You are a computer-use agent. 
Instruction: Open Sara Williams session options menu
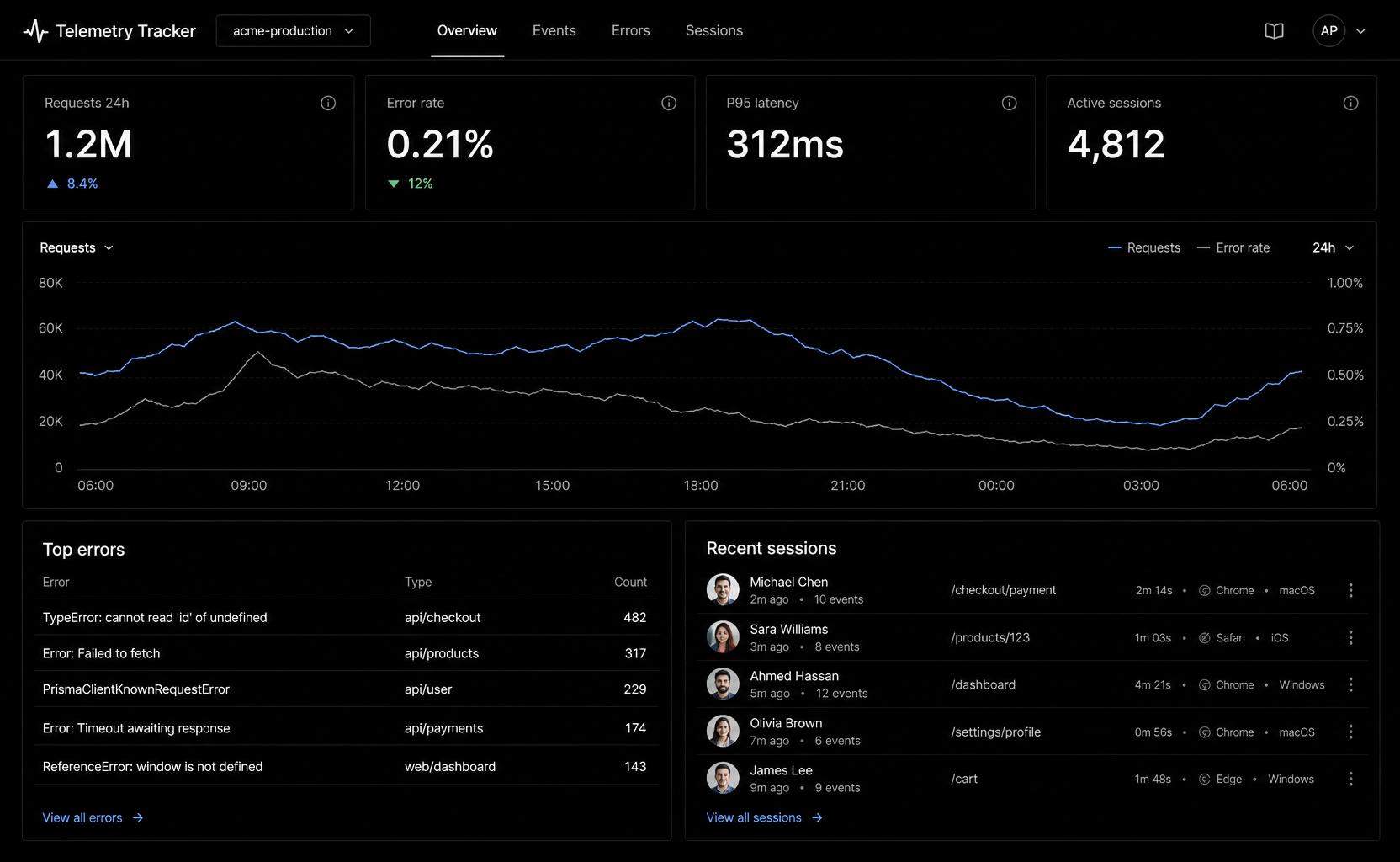1350,637
